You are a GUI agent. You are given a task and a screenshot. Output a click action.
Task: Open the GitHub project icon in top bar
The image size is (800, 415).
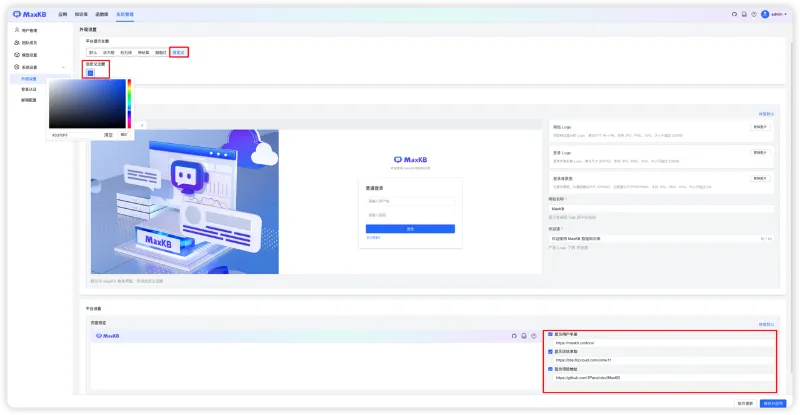tap(734, 14)
